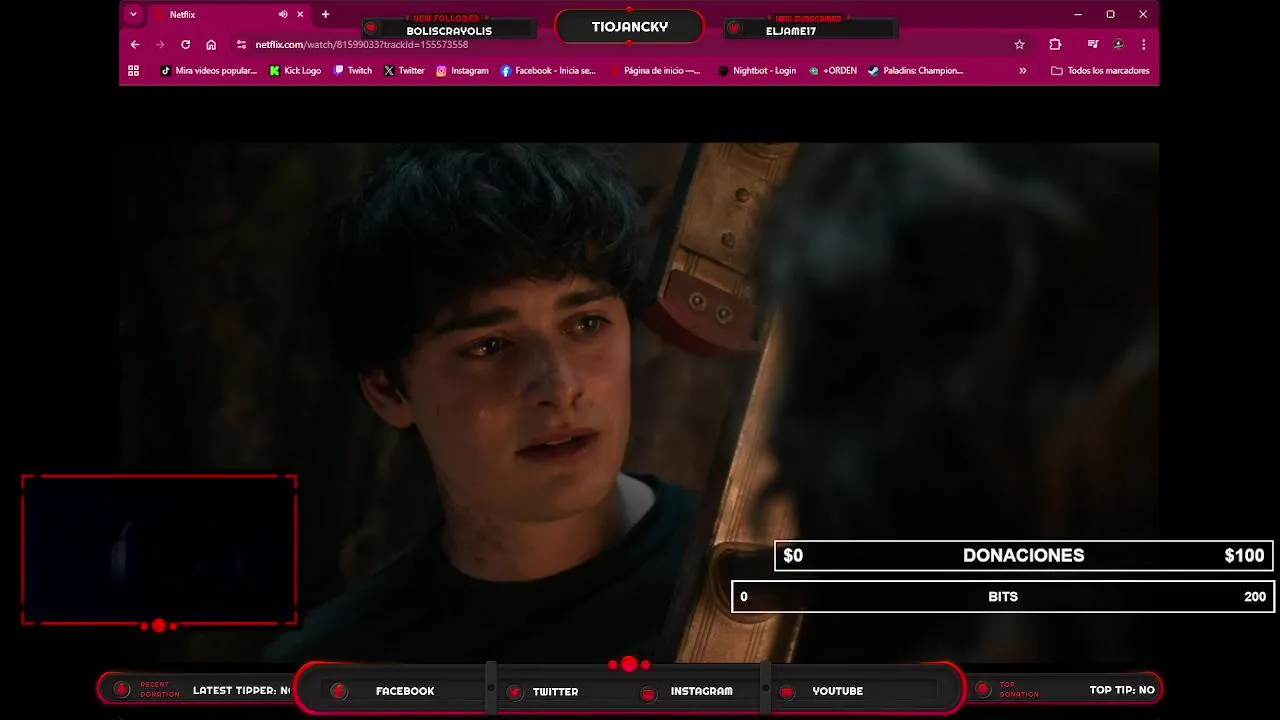Close the Netflix tab

[x=300, y=15]
